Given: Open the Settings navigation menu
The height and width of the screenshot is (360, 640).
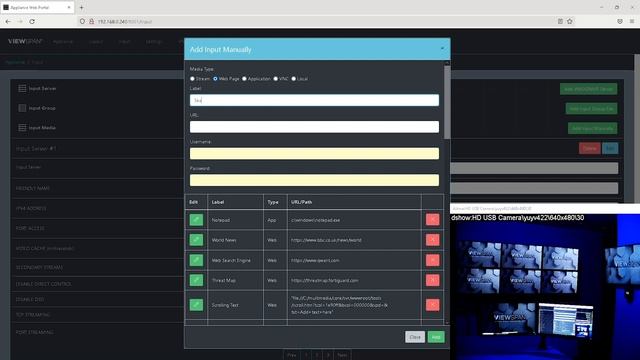Looking at the screenshot, I should point(154,42).
